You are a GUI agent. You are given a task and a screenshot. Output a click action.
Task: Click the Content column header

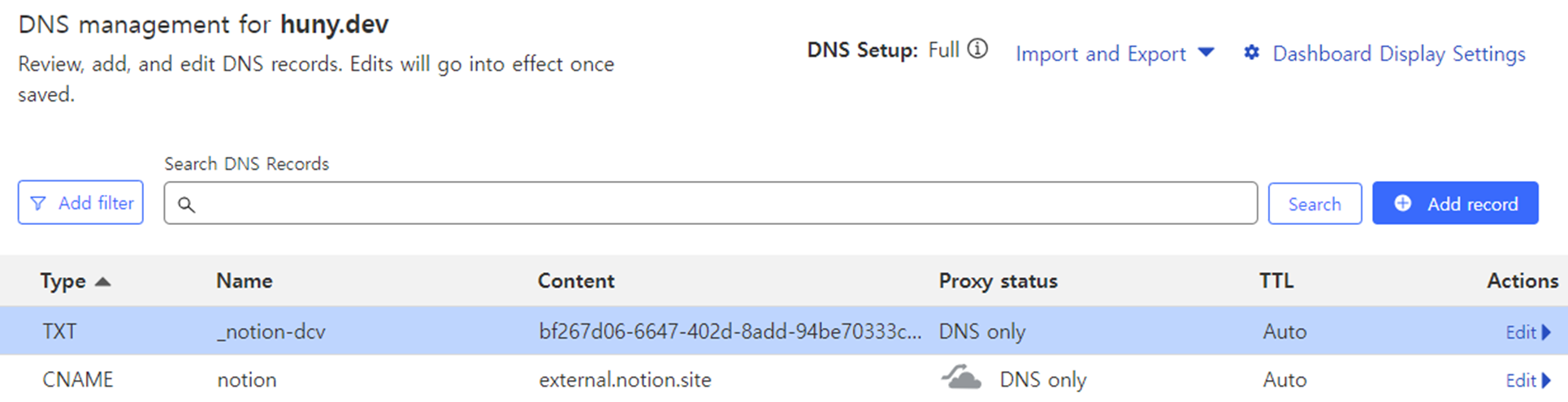tap(576, 281)
